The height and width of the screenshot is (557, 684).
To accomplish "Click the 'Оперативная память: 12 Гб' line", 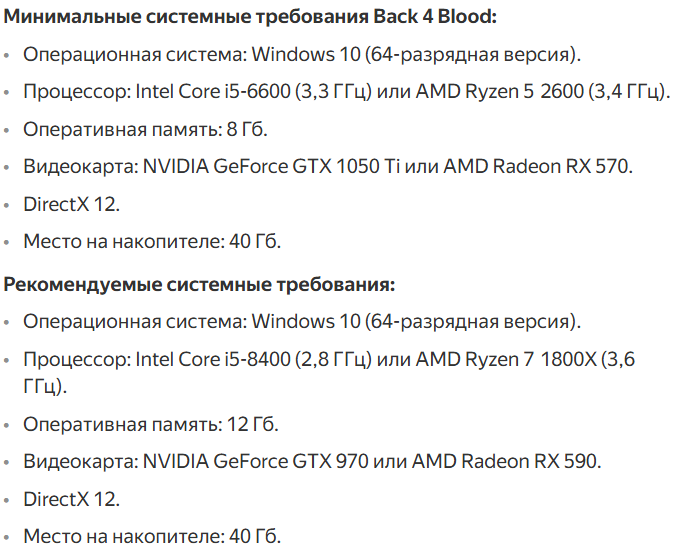I will click(150, 424).
